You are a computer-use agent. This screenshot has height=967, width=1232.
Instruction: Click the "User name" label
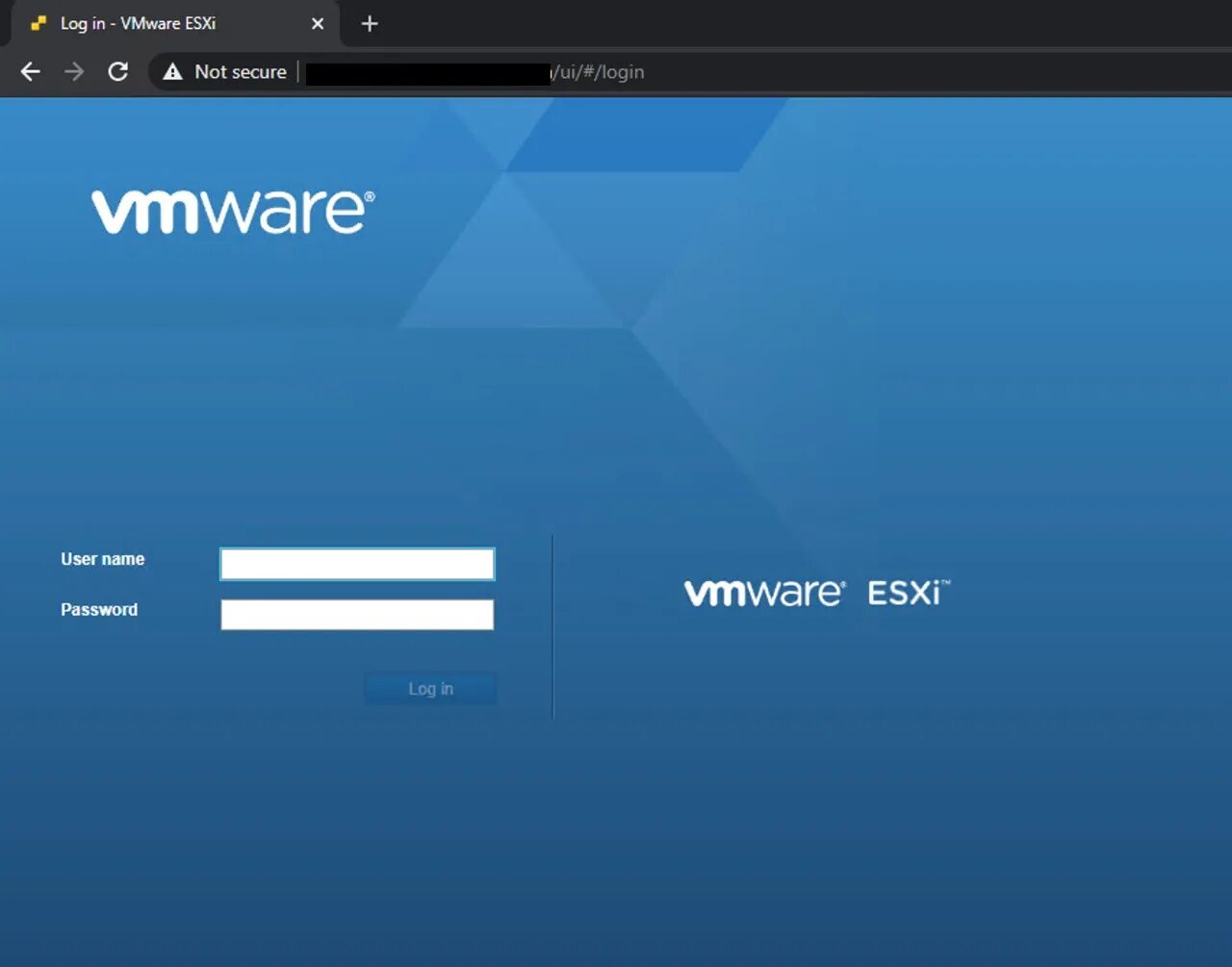(103, 559)
